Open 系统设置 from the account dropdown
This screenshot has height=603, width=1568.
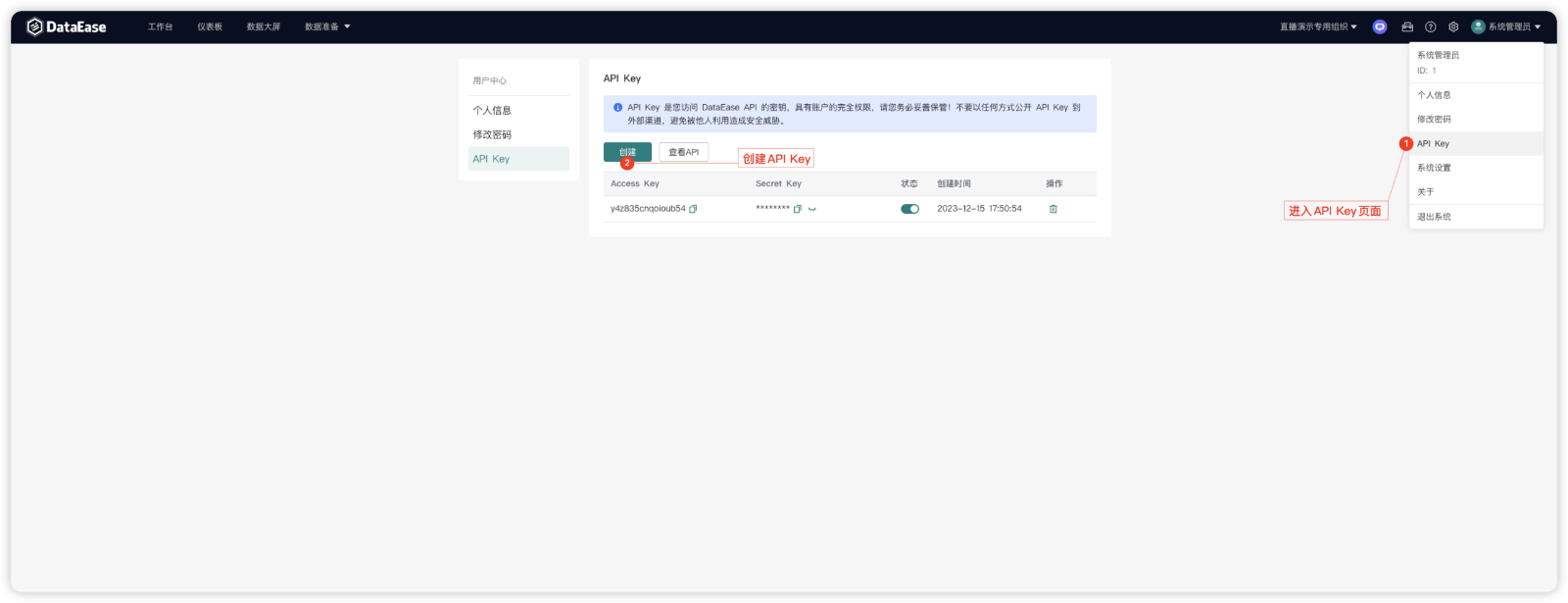[x=1476, y=168]
